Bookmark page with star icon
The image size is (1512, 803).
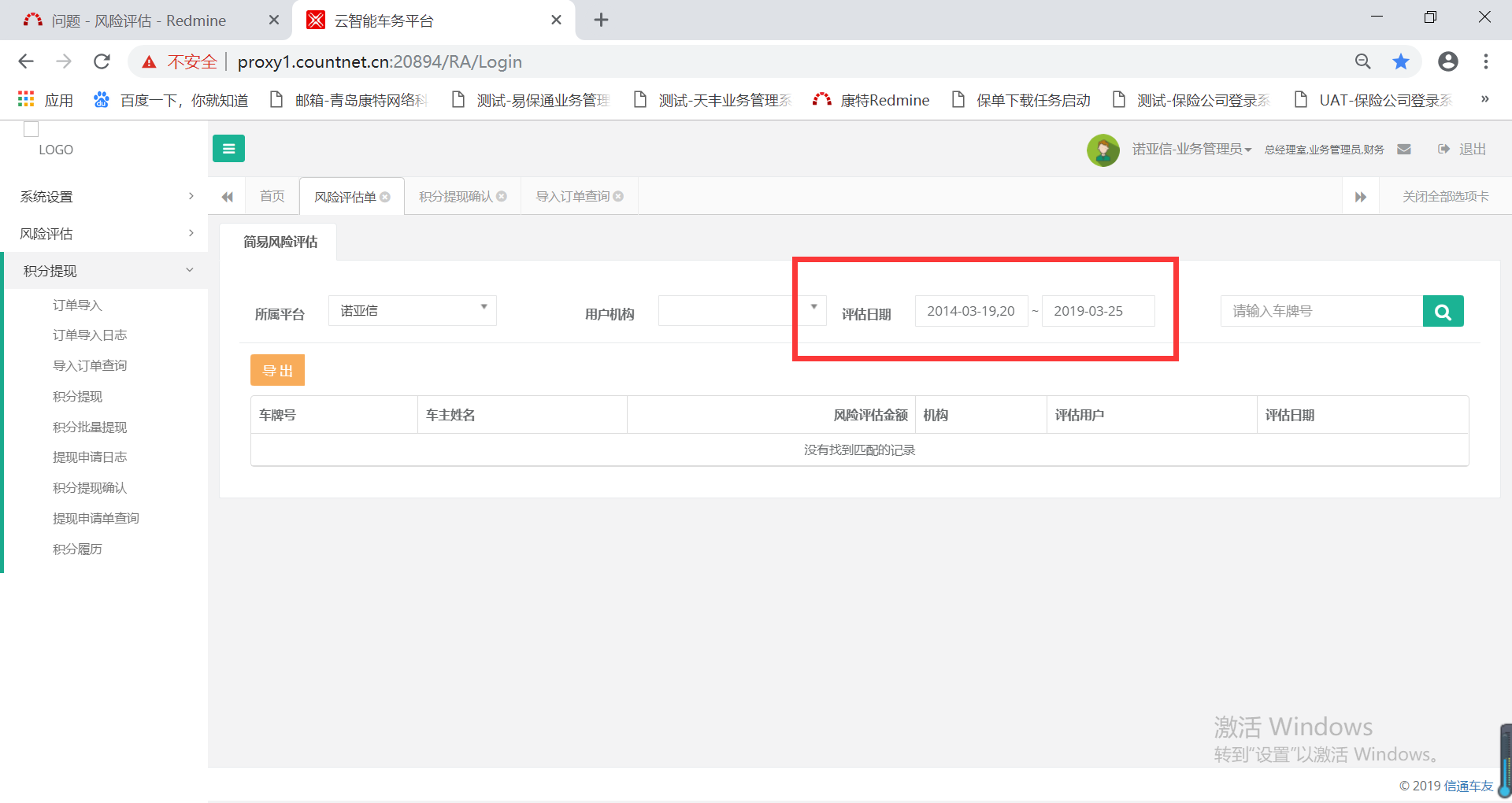click(1400, 61)
